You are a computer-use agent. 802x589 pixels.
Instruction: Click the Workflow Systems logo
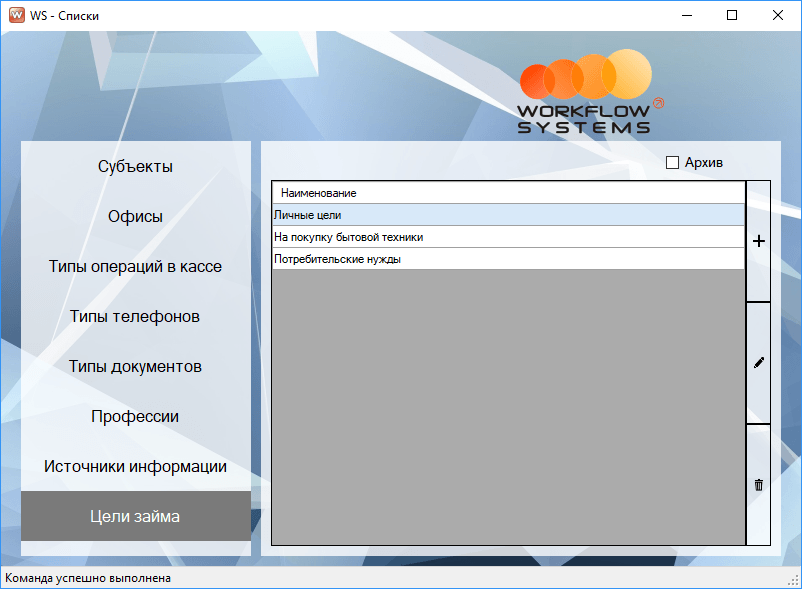[x=589, y=92]
